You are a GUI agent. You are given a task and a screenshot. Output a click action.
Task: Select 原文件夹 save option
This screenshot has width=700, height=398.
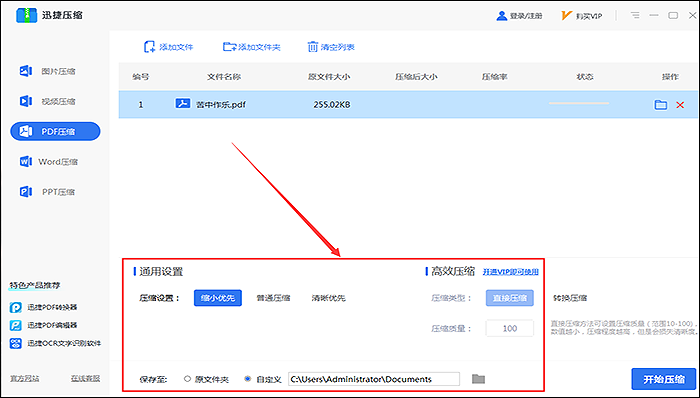(188, 379)
